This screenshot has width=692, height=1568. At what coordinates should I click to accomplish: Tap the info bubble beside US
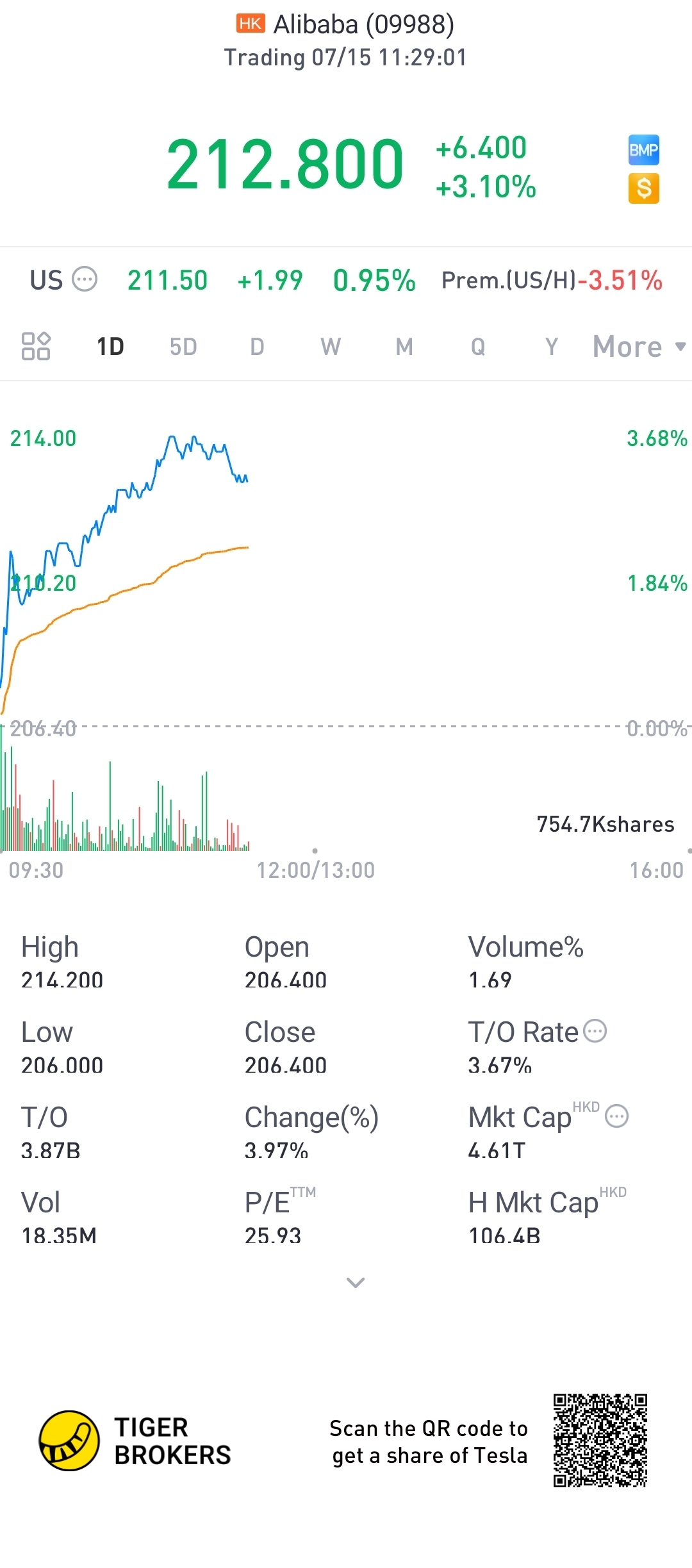click(84, 279)
